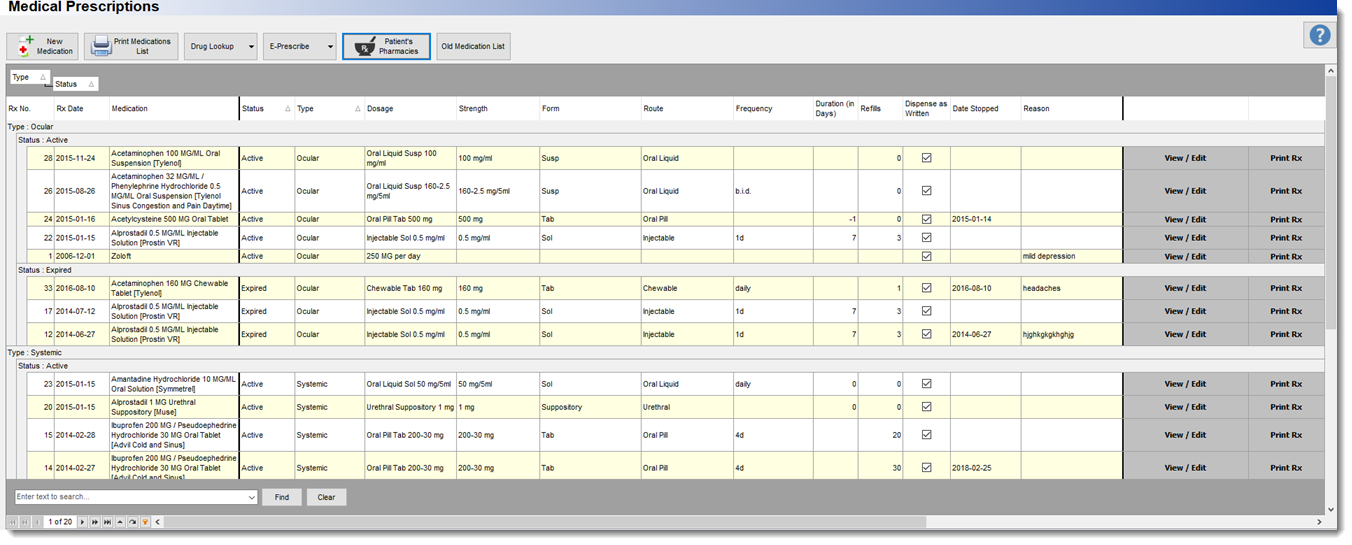Image resolution: width=1352 pixels, height=545 pixels.
Task: Click the Dosage column header
Action: click(410, 108)
